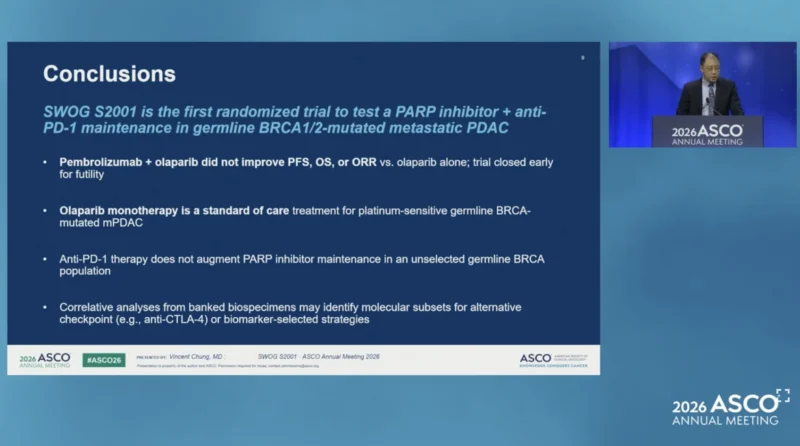Click the podium 2026 ASCO Annual Meeting sign

[x=707, y=134]
